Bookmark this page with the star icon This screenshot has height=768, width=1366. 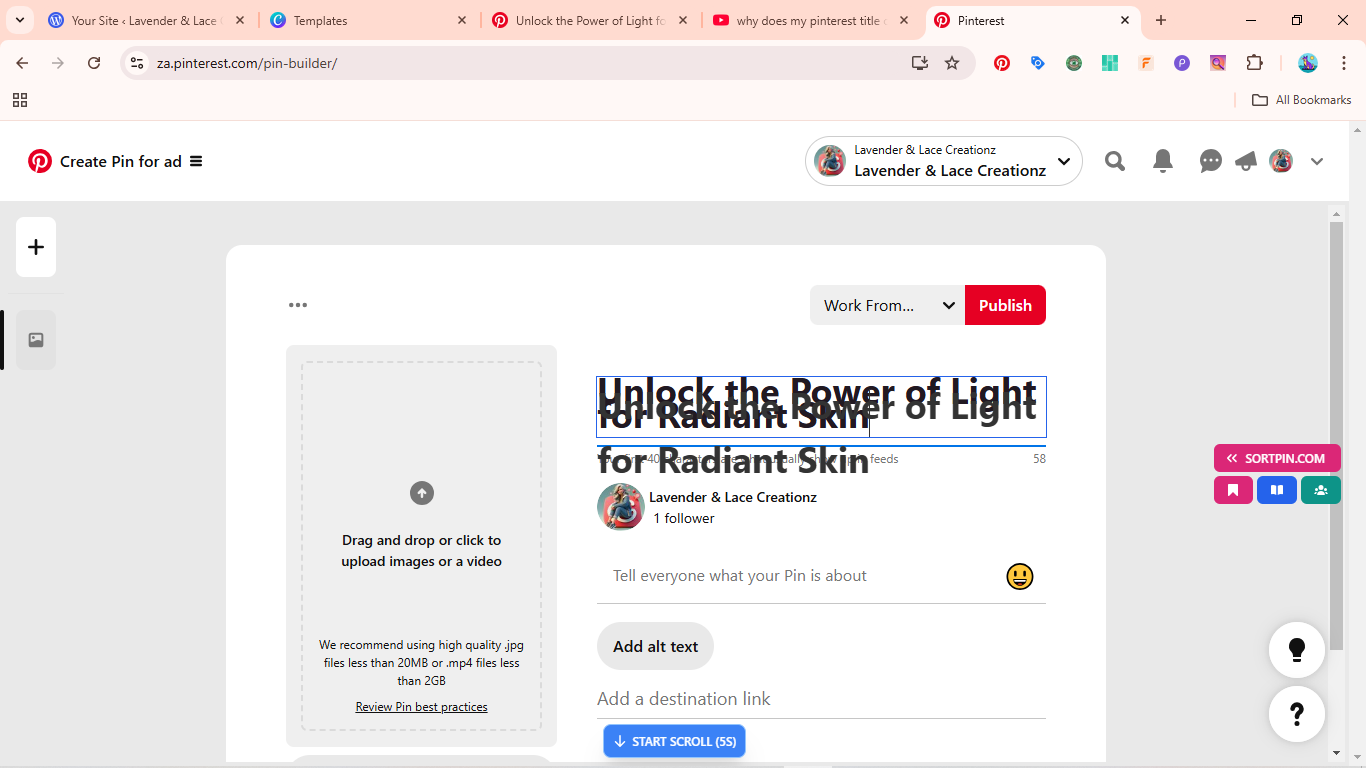952,63
